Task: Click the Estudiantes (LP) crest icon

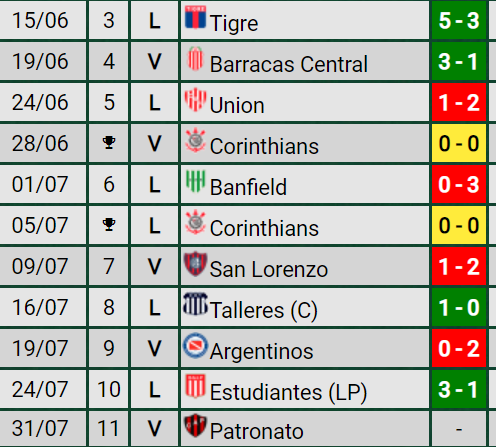Action: point(195,386)
